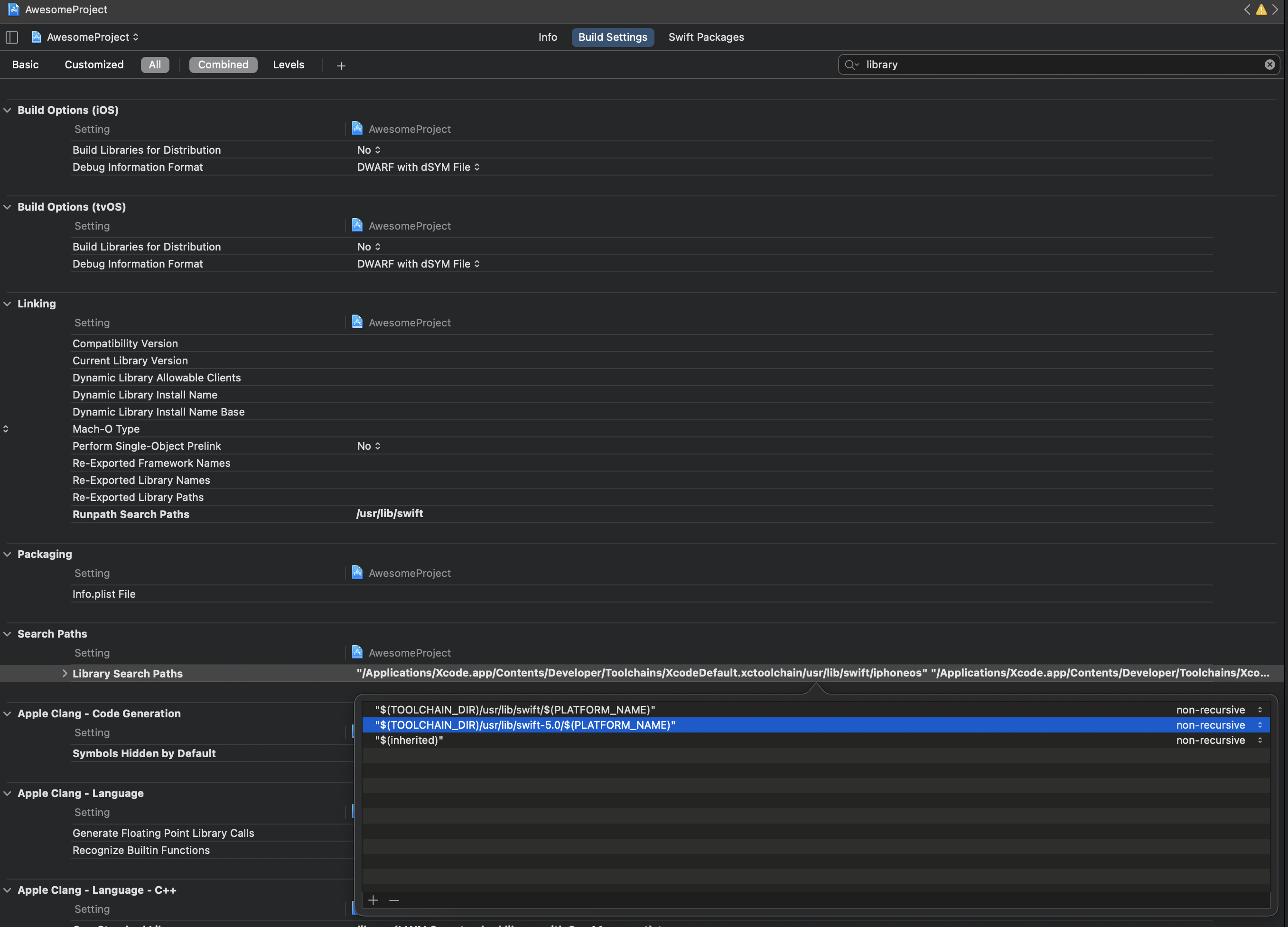The width and height of the screenshot is (1288, 927).
Task: Click the right arrow navigation icon
Action: pyautogui.click(x=1277, y=9)
